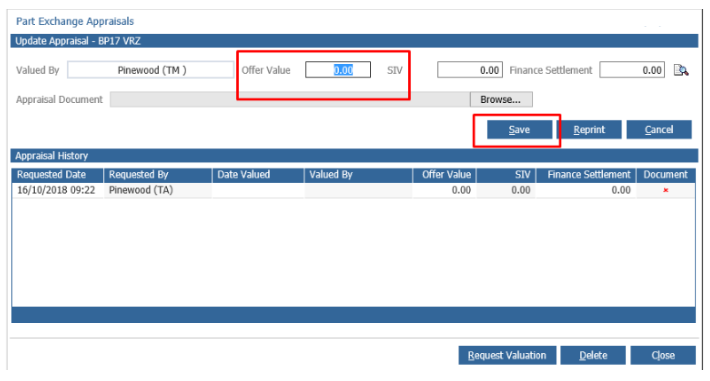Click the Valued By field showing Pinewood (TM)
The image size is (710, 381).
(x=151, y=70)
